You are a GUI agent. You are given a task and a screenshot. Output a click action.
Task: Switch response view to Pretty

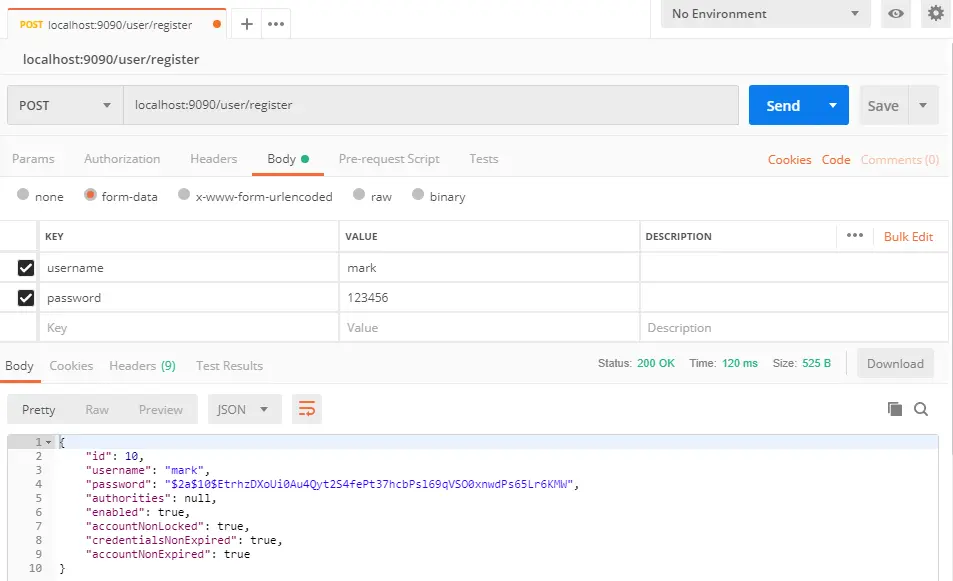[38, 410]
